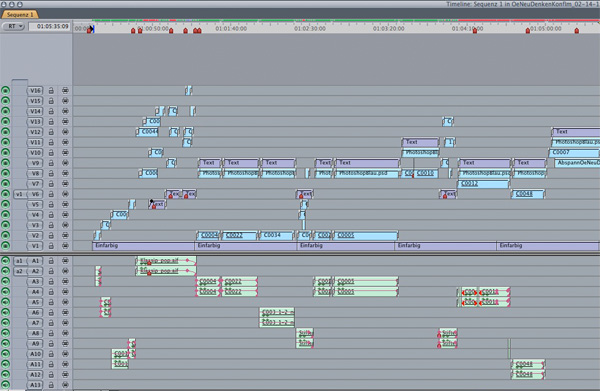Hide video track V4

click(5, 215)
